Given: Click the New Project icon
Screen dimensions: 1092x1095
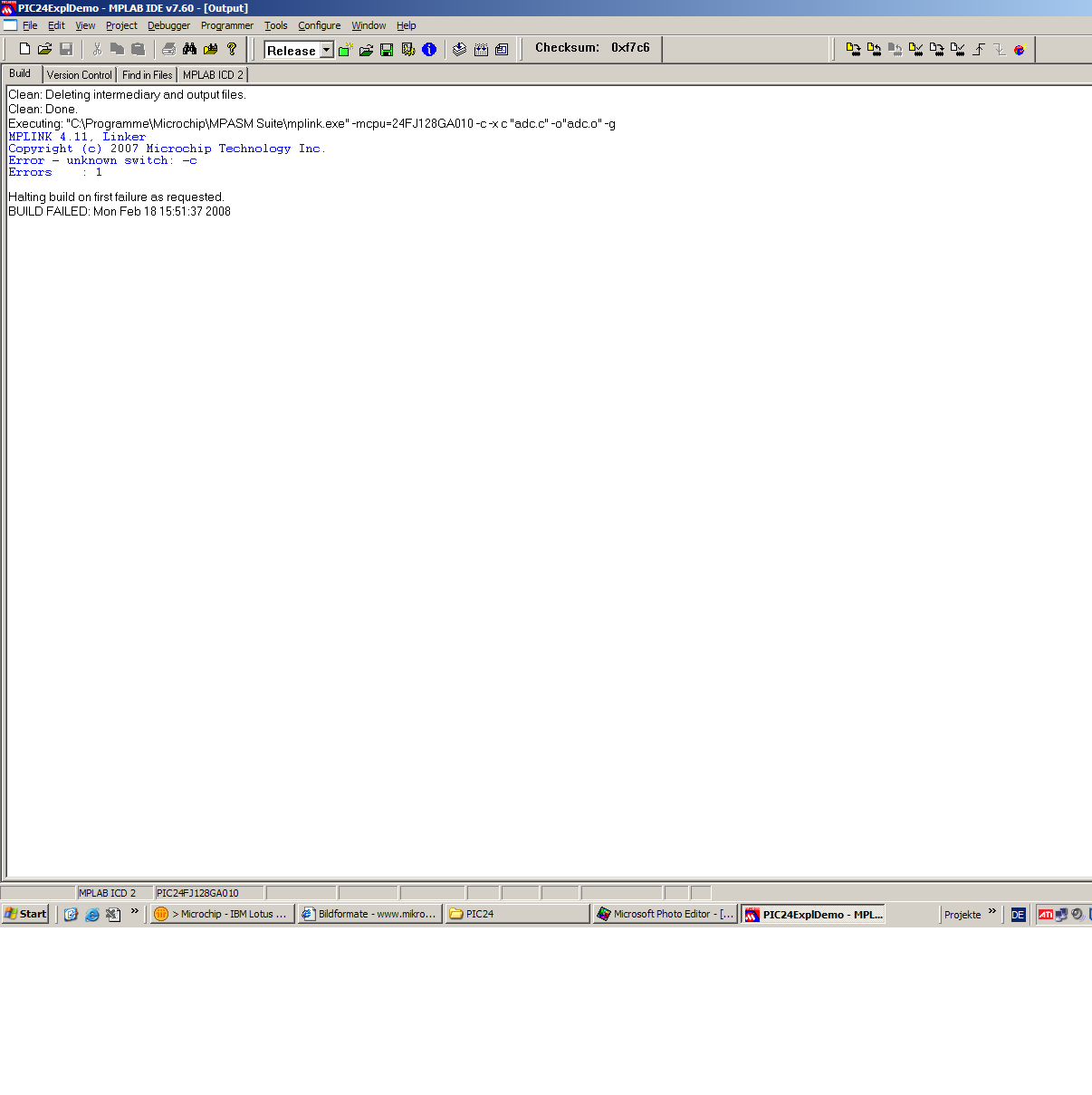Looking at the screenshot, I should [345, 50].
